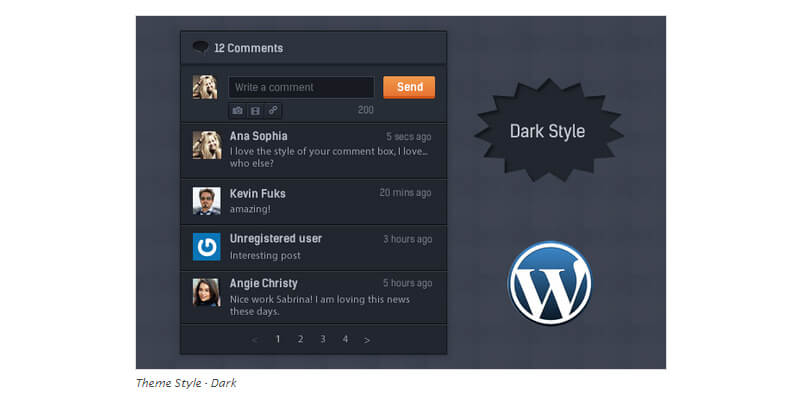
Task: Open Ana Sophia's avatar picture
Action: pos(207,145)
